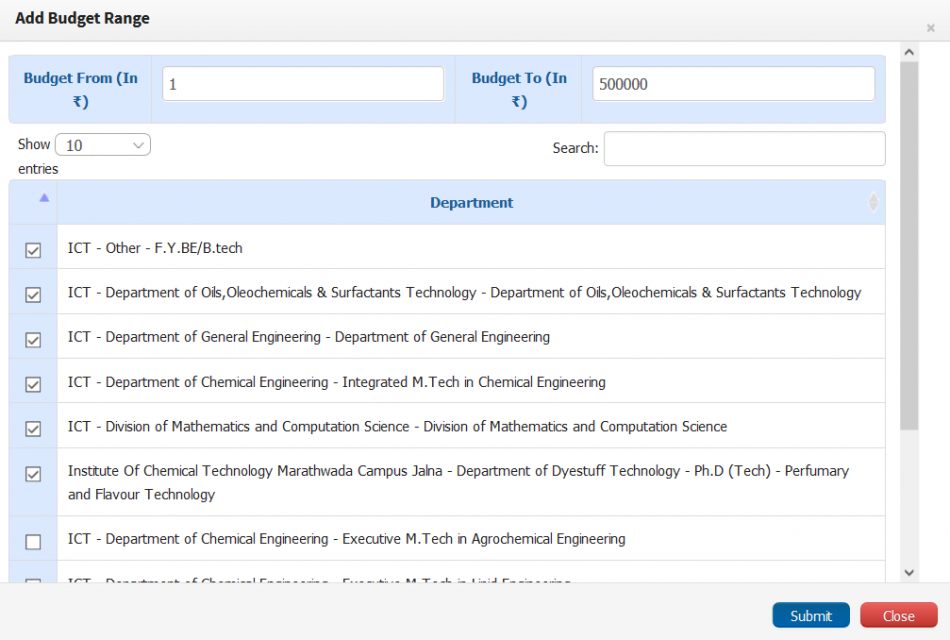Uncheck Department of General Engineering checkbox
This screenshot has height=640, width=950.
pyautogui.click(x=33, y=340)
